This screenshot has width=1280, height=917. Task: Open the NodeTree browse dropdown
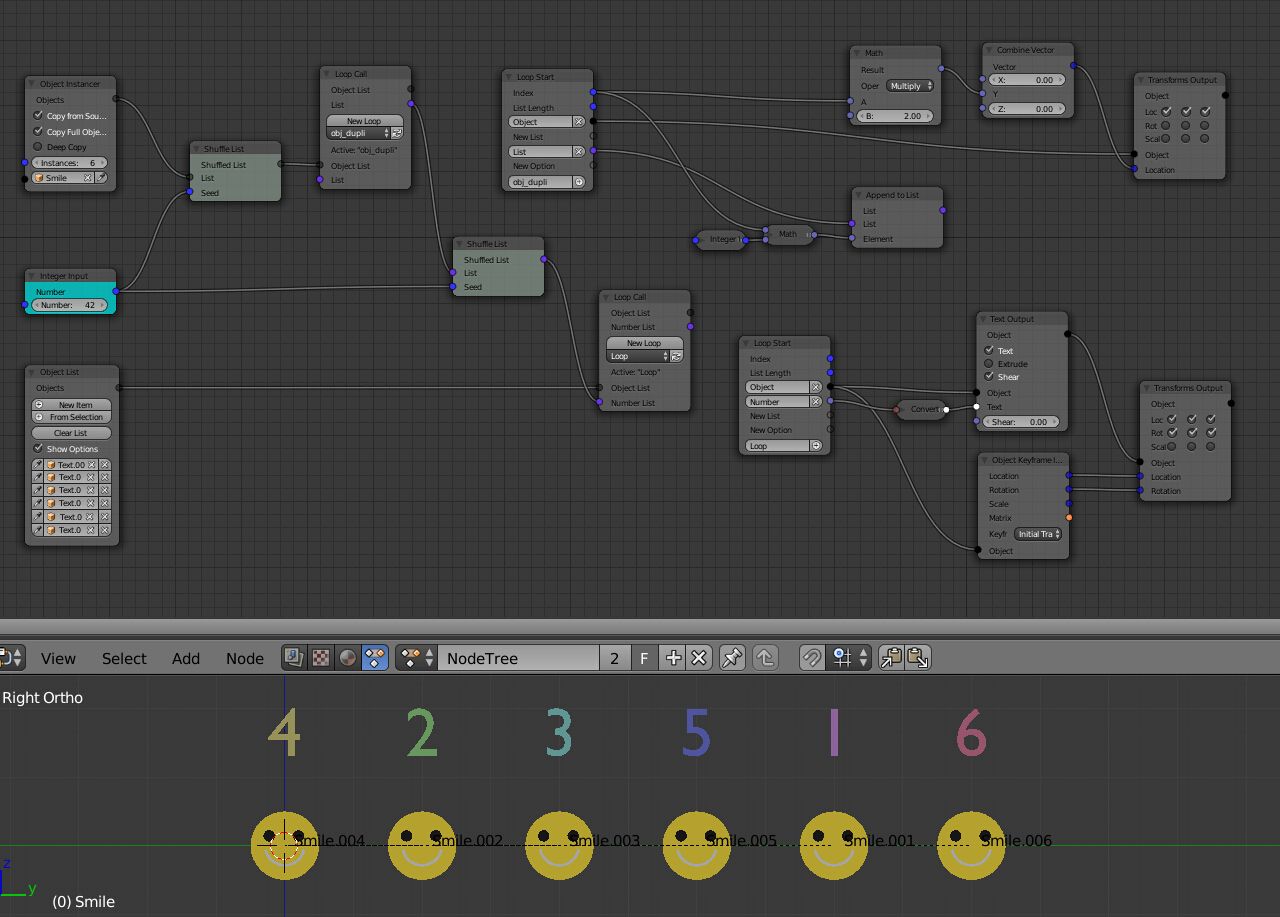[417, 658]
